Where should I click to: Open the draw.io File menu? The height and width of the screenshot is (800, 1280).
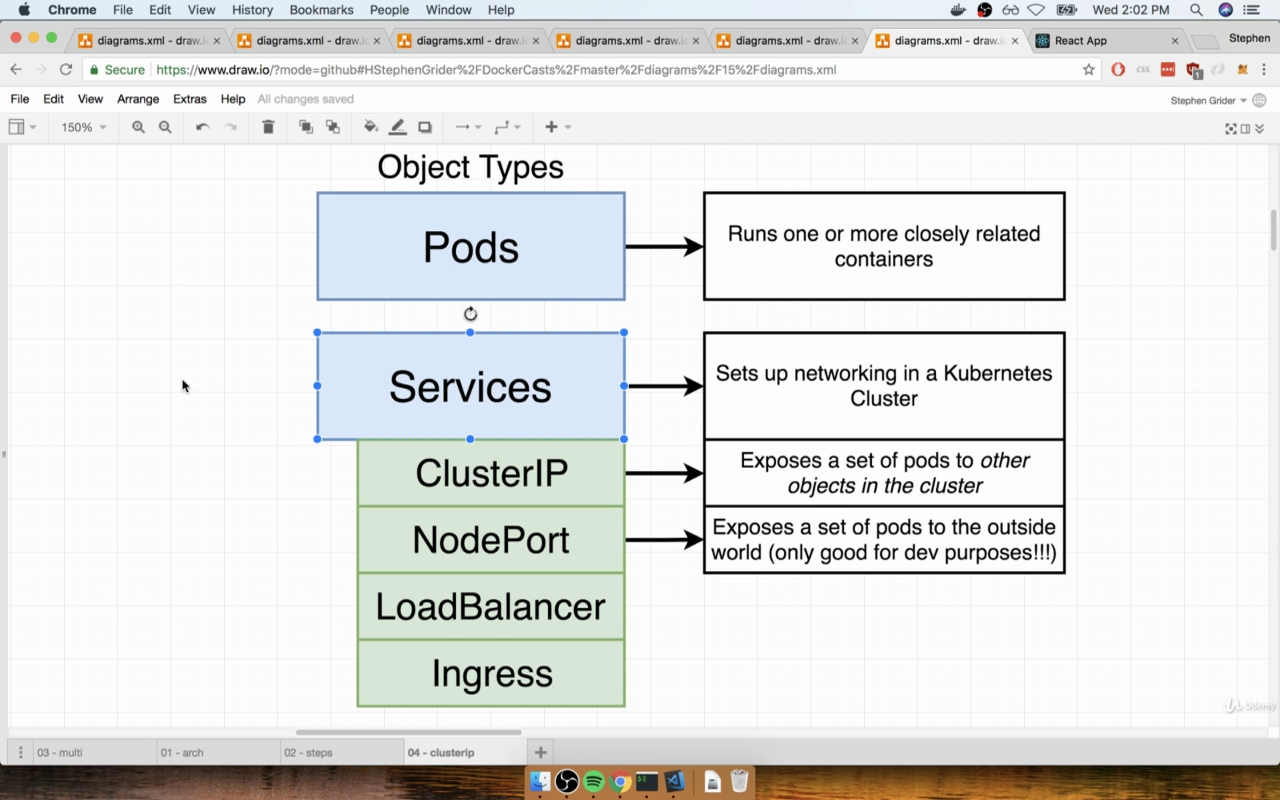pyautogui.click(x=20, y=99)
